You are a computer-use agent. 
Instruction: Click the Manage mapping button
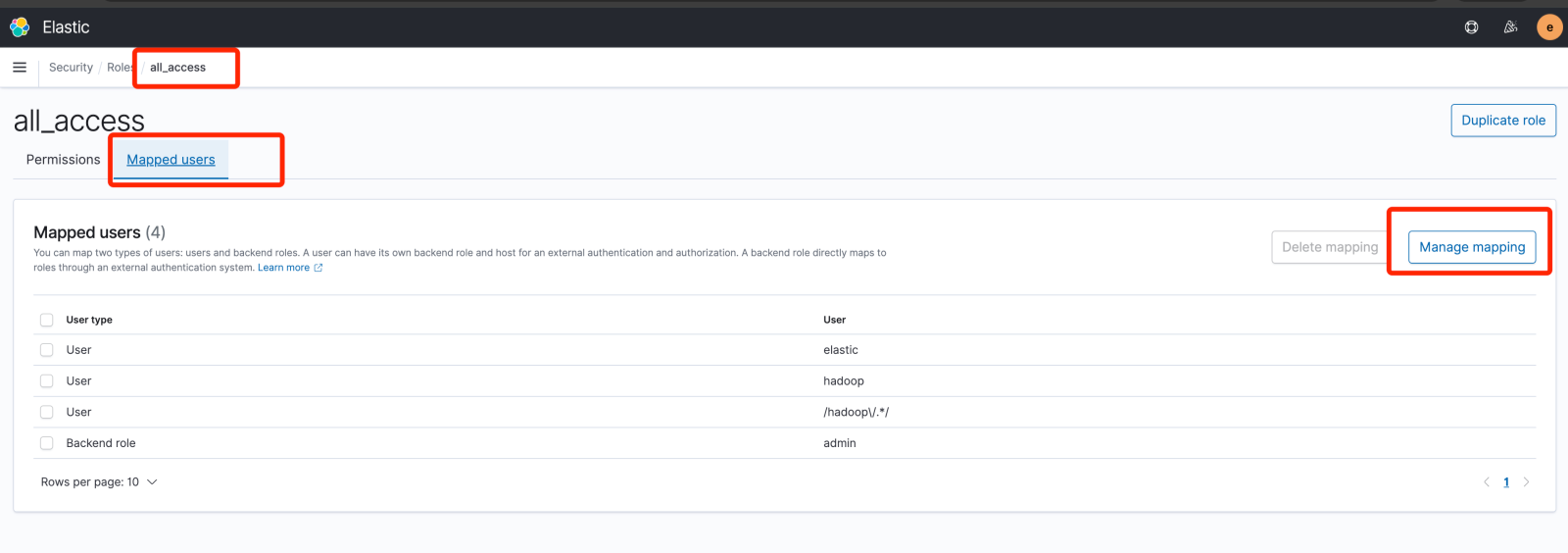(1471, 247)
